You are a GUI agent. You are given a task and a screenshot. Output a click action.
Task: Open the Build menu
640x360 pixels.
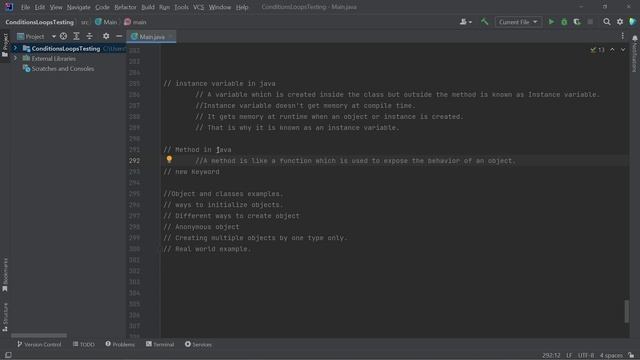click(x=148, y=7)
